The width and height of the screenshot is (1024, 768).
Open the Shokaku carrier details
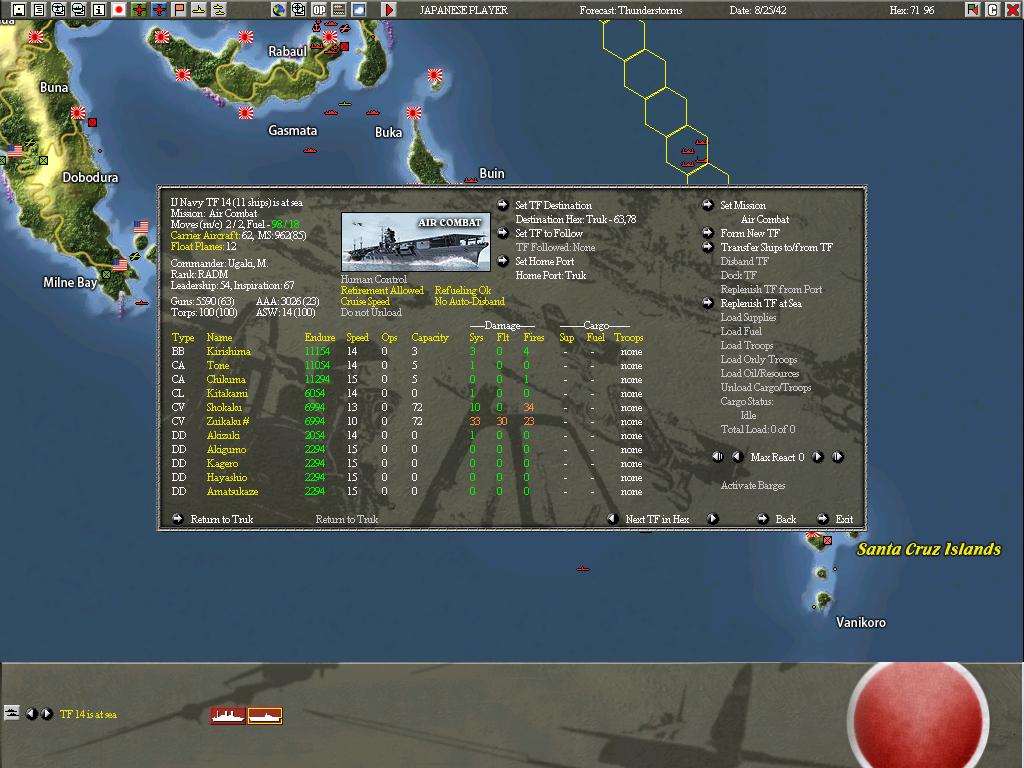224,408
